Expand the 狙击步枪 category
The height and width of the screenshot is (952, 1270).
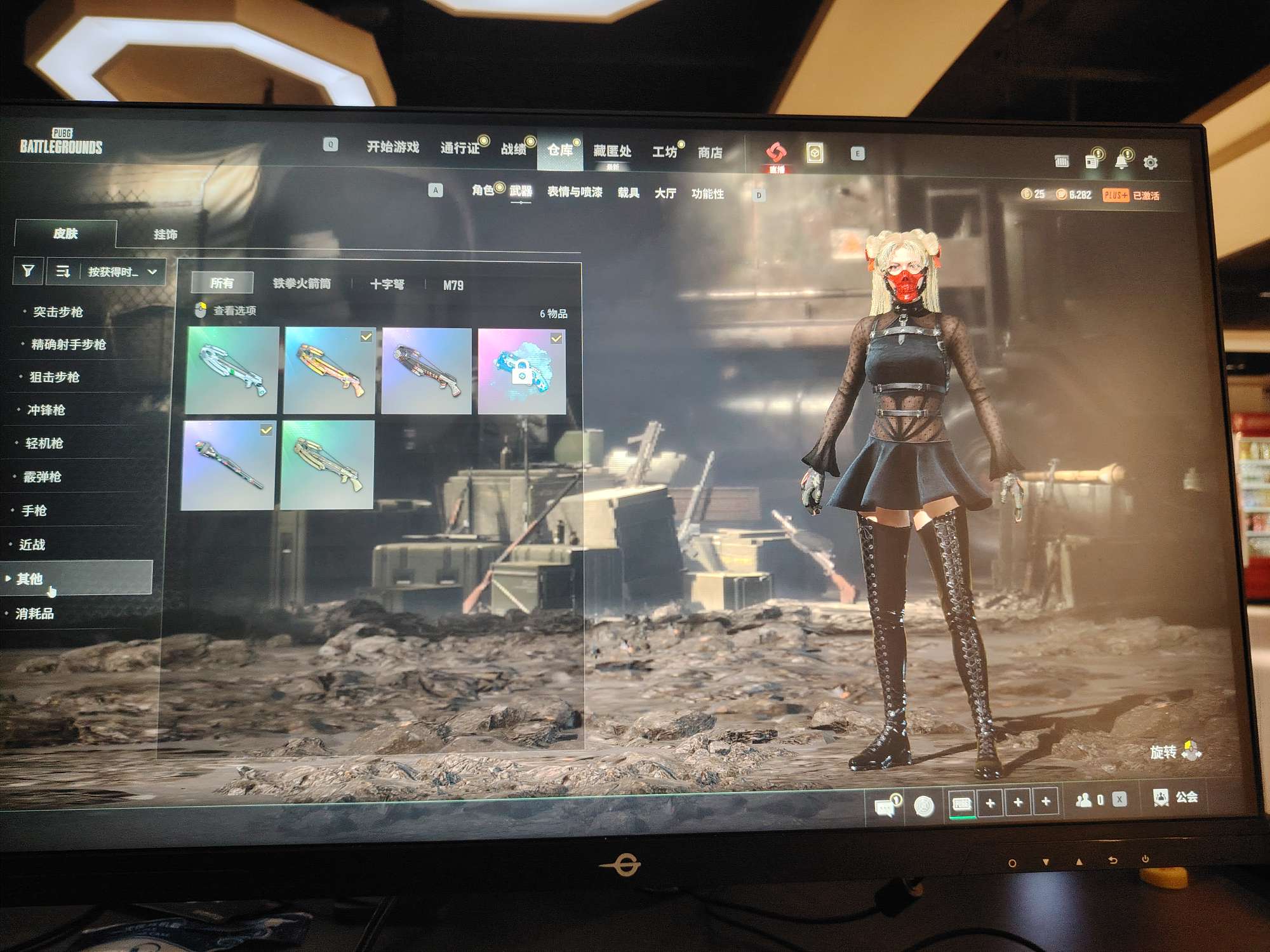click(x=54, y=377)
